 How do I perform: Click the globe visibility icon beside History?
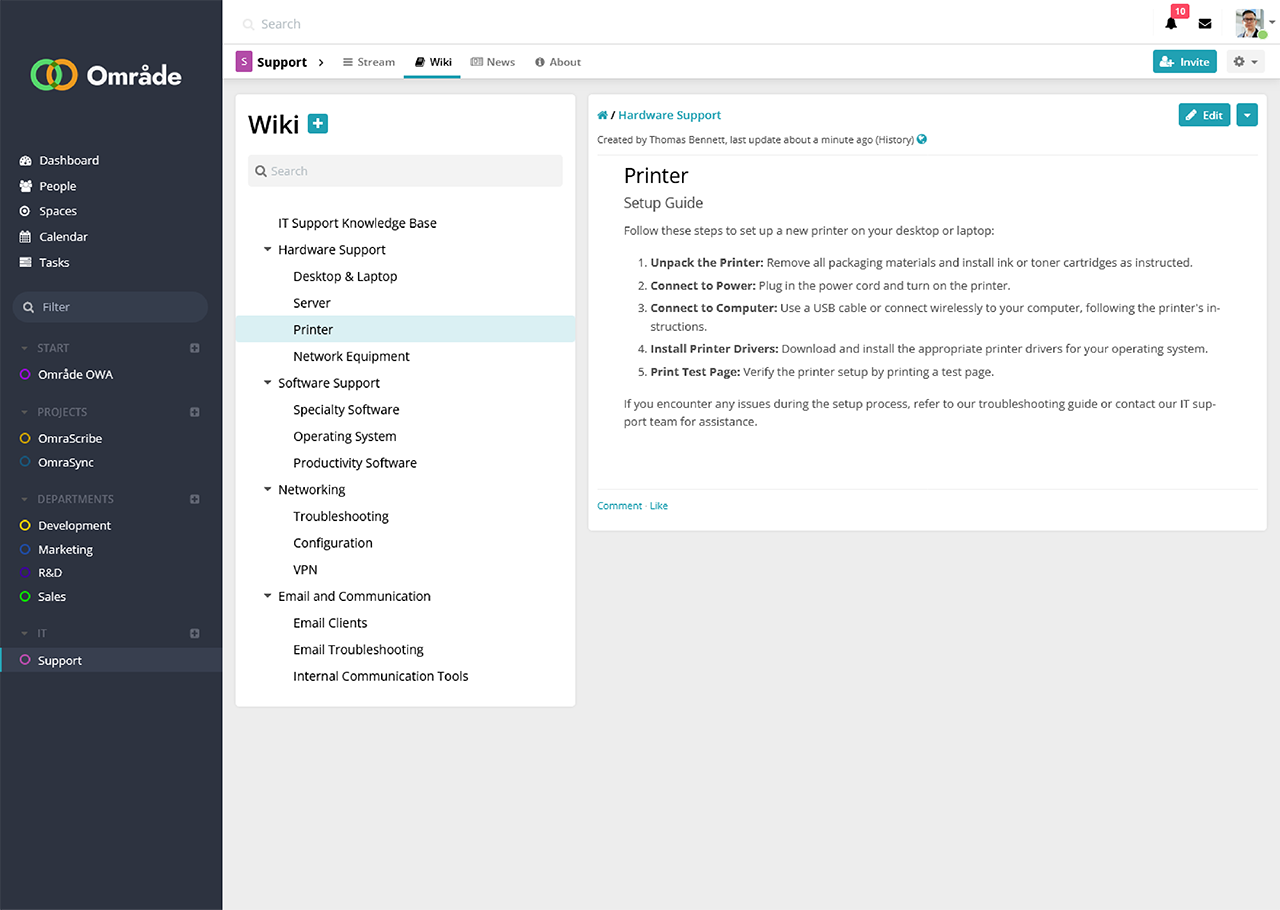point(922,140)
